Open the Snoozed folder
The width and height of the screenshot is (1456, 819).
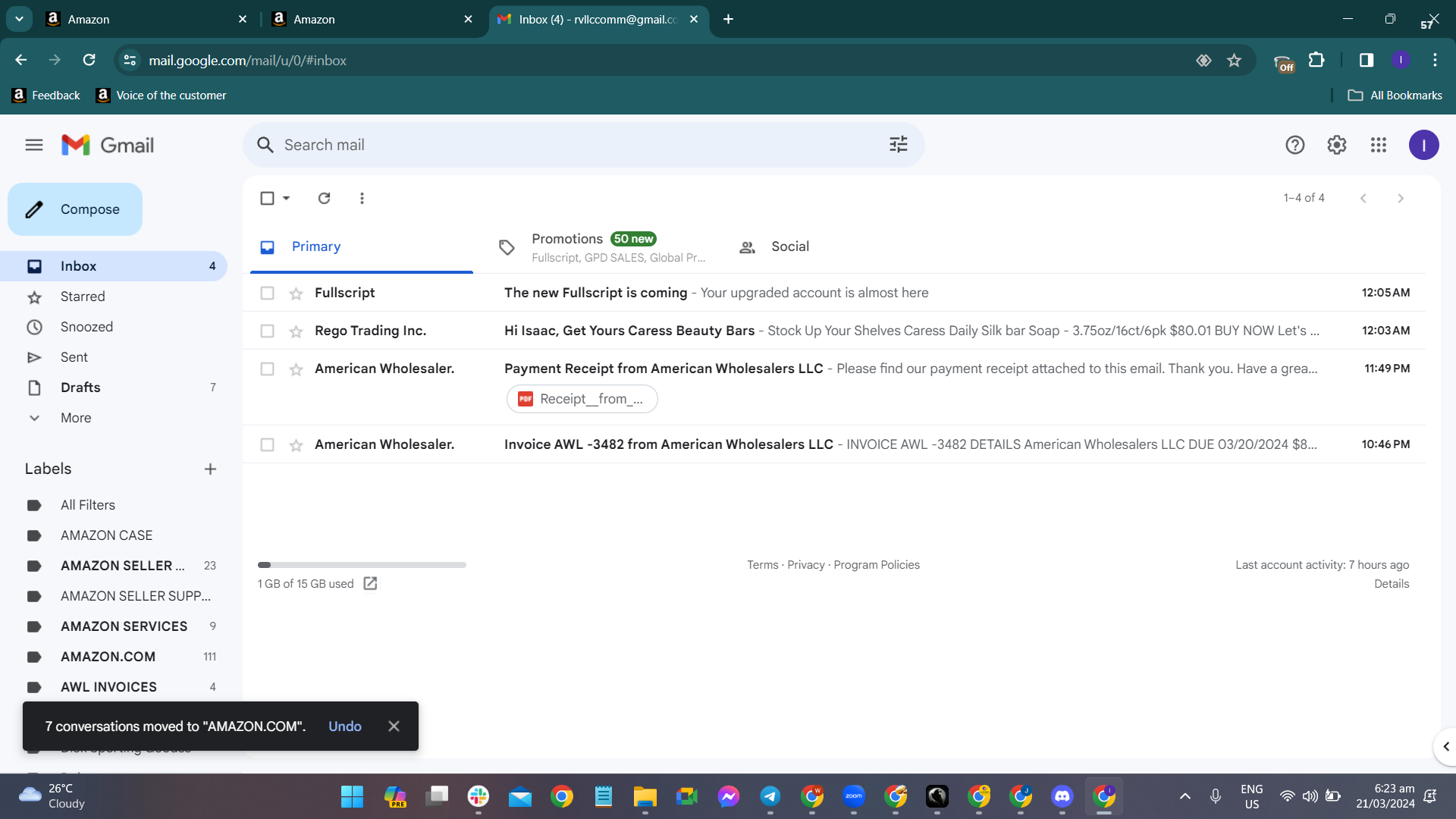86,327
